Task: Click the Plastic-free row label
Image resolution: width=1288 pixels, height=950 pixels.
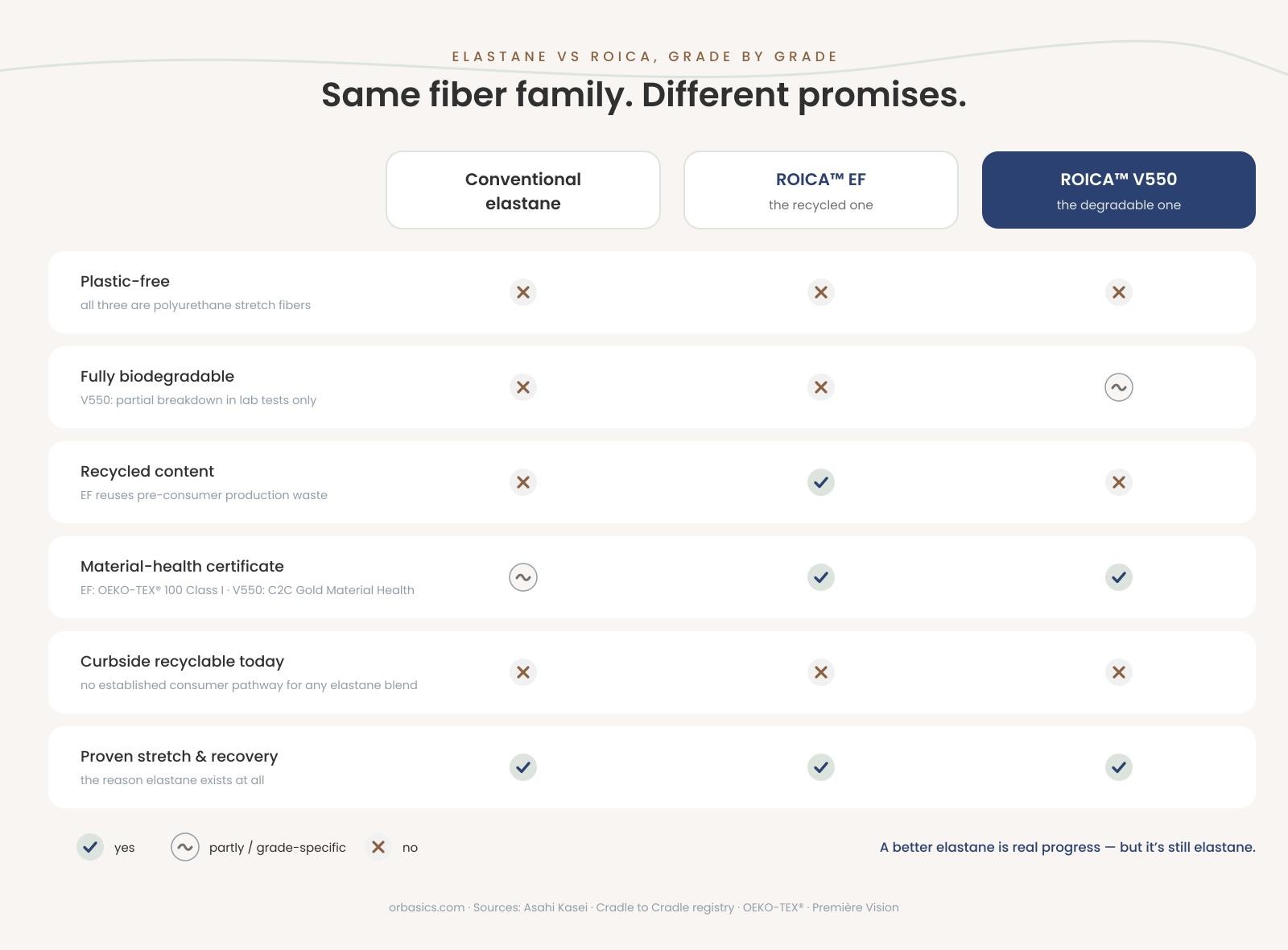Action: [x=125, y=281]
